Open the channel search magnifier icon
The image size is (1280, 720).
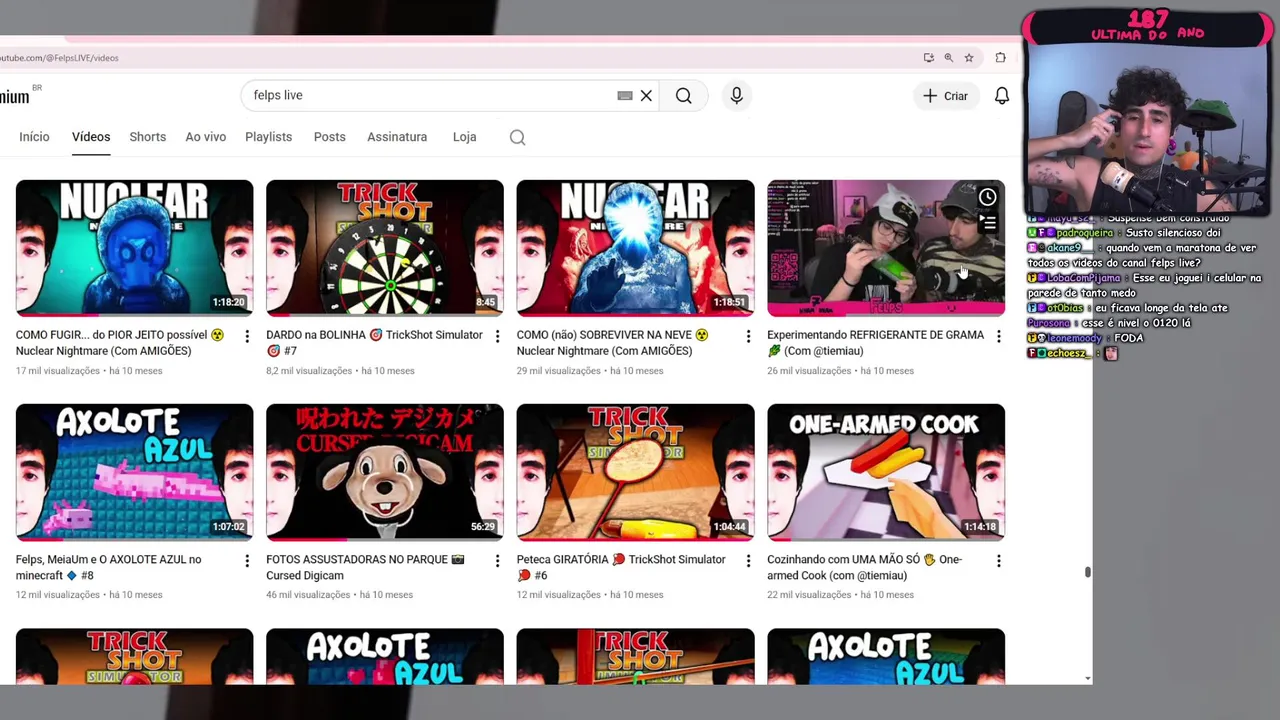pos(517,138)
